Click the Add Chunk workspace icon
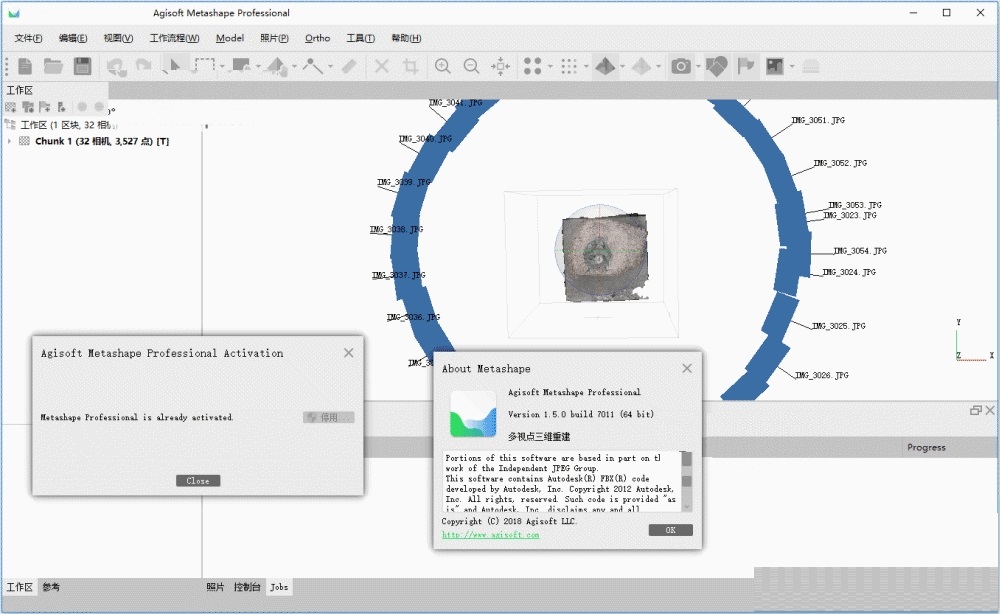 tap(11, 107)
